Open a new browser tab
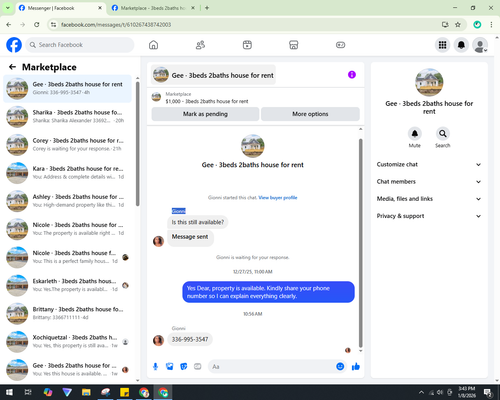Image resolution: width=500 pixels, height=400 pixels. coord(207,8)
